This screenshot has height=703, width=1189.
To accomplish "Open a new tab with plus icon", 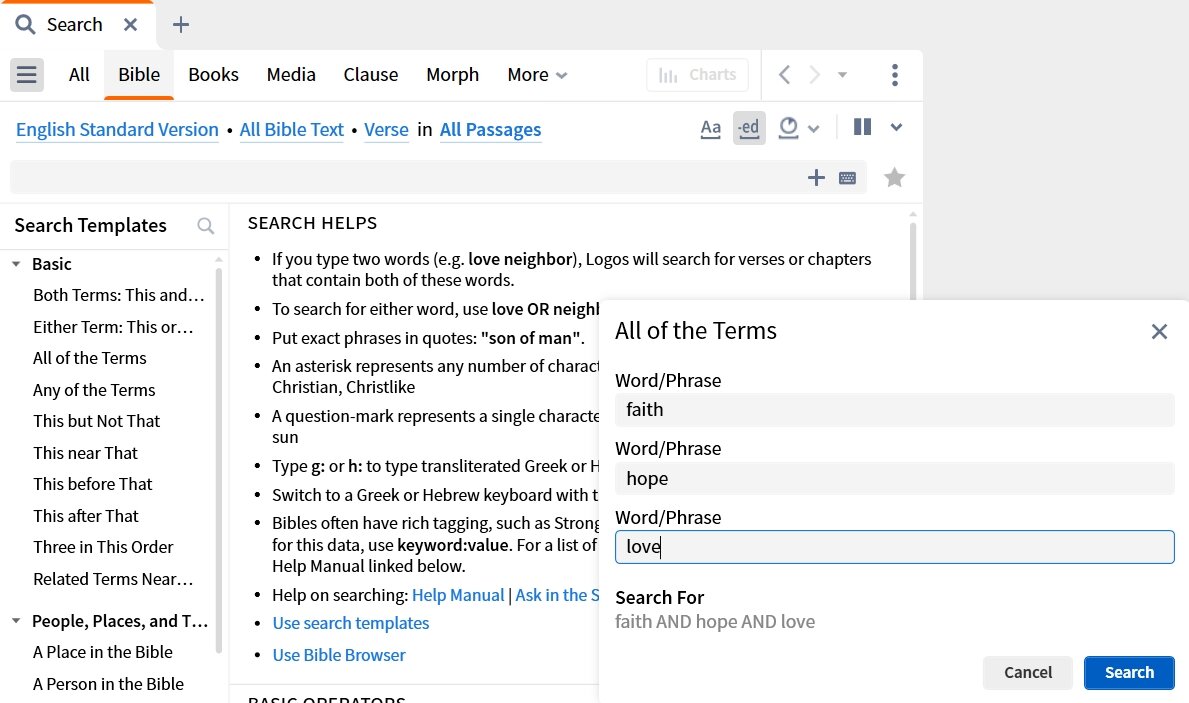I will click(x=180, y=24).
